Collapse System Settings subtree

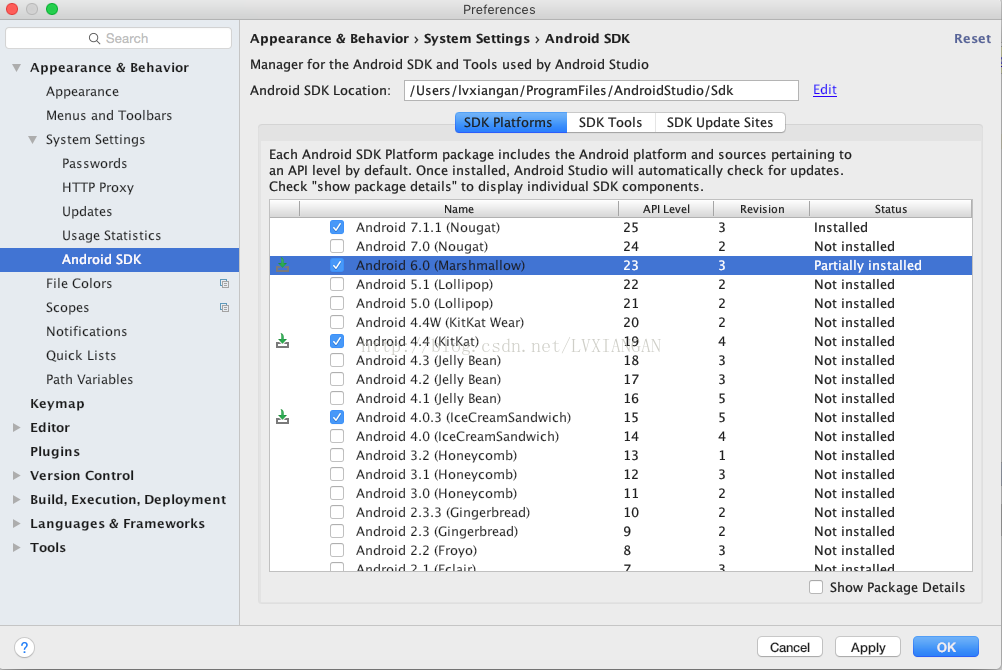point(33,139)
